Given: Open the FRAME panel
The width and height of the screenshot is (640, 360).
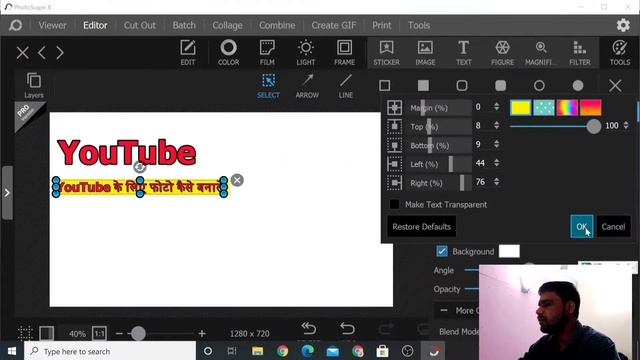Looking at the screenshot, I should click(x=344, y=53).
